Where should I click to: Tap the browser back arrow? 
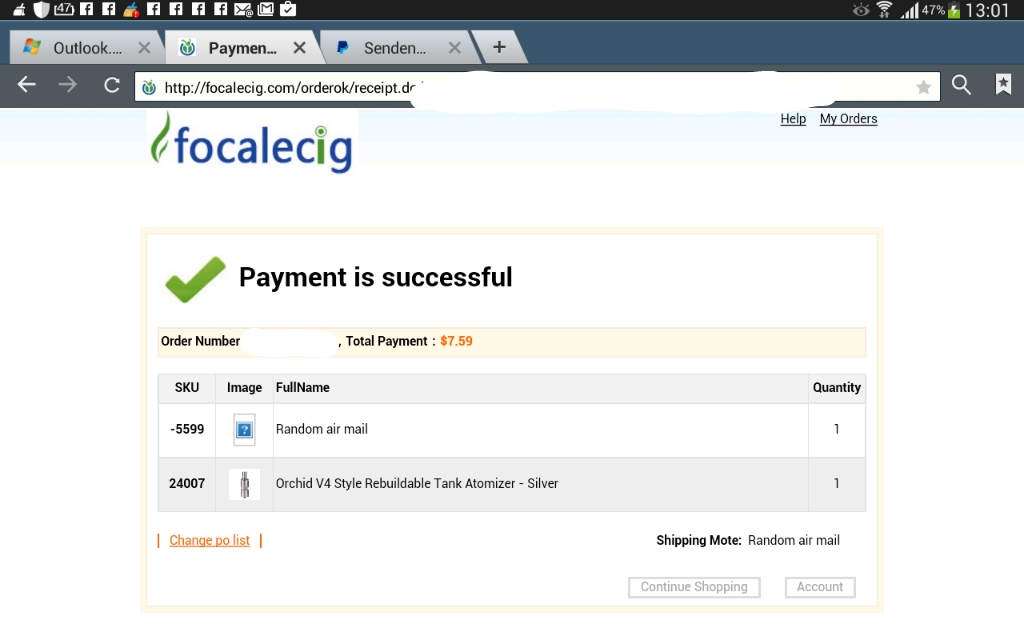click(27, 85)
